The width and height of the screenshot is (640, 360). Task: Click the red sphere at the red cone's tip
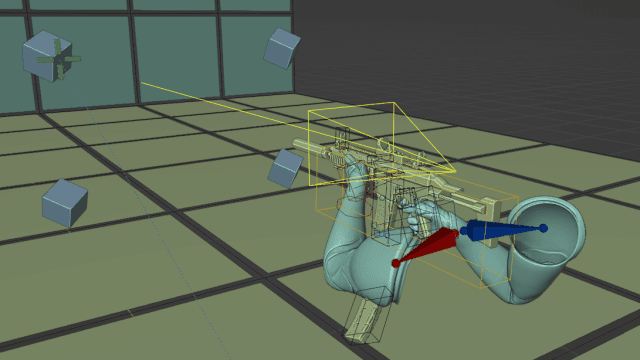click(x=396, y=263)
